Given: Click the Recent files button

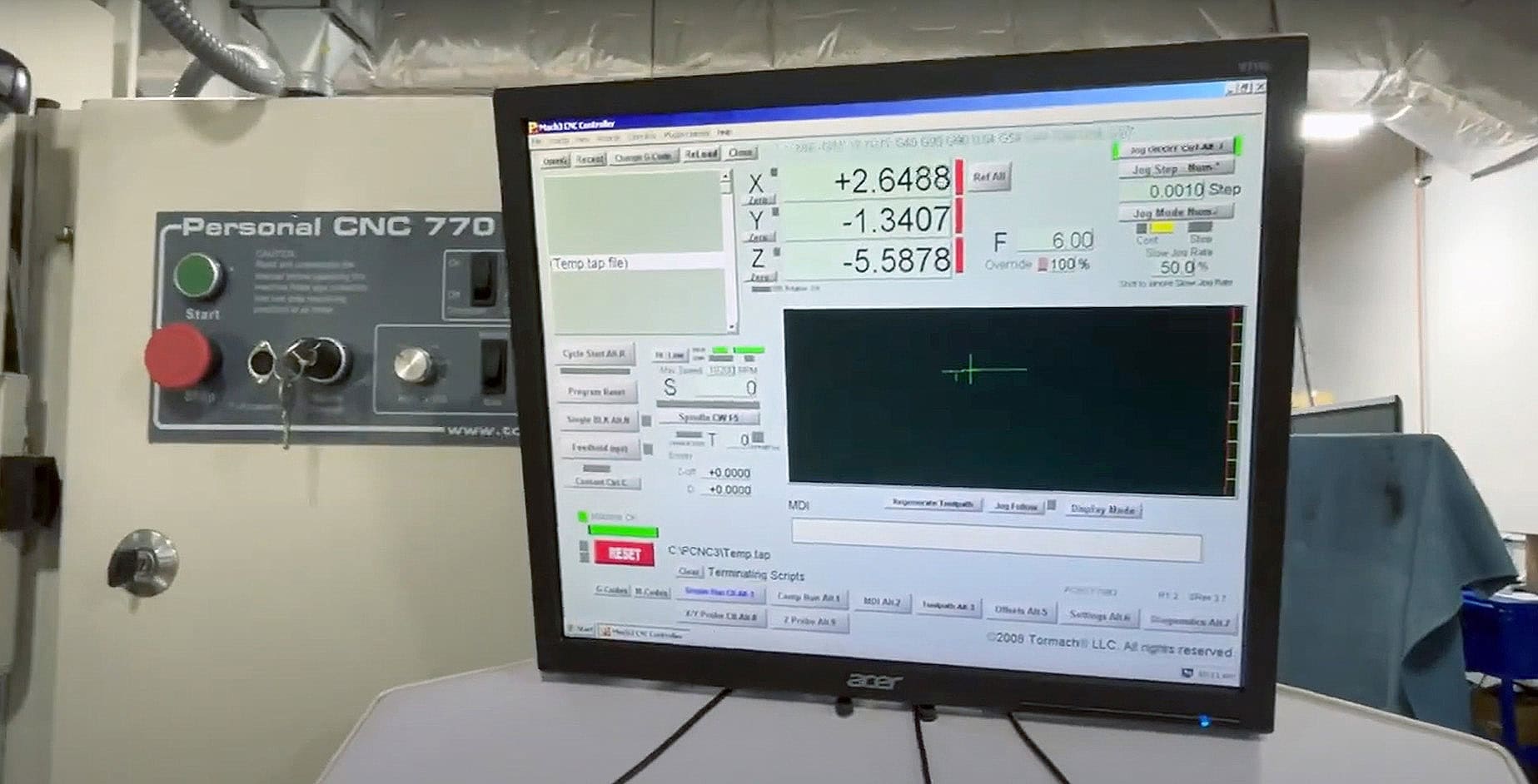Looking at the screenshot, I should coord(589,159).
